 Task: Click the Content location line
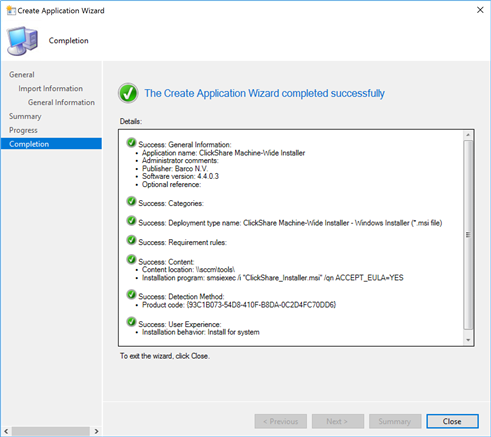click(189, 270)
